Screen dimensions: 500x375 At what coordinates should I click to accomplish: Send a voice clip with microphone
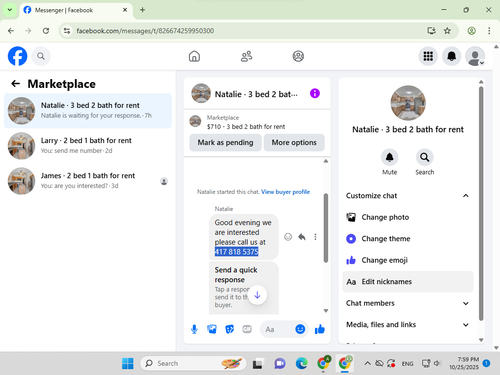pos(194,329)
